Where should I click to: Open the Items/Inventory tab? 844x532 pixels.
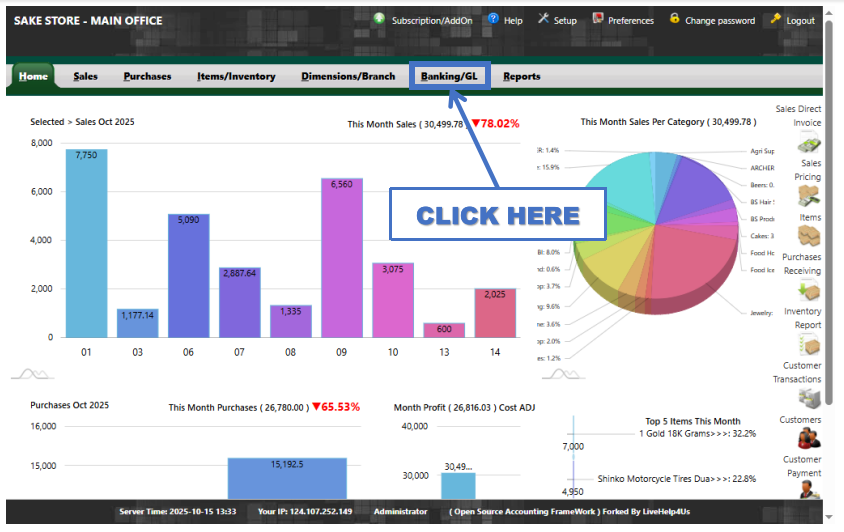pyautogui.click(x=236, y=76)
